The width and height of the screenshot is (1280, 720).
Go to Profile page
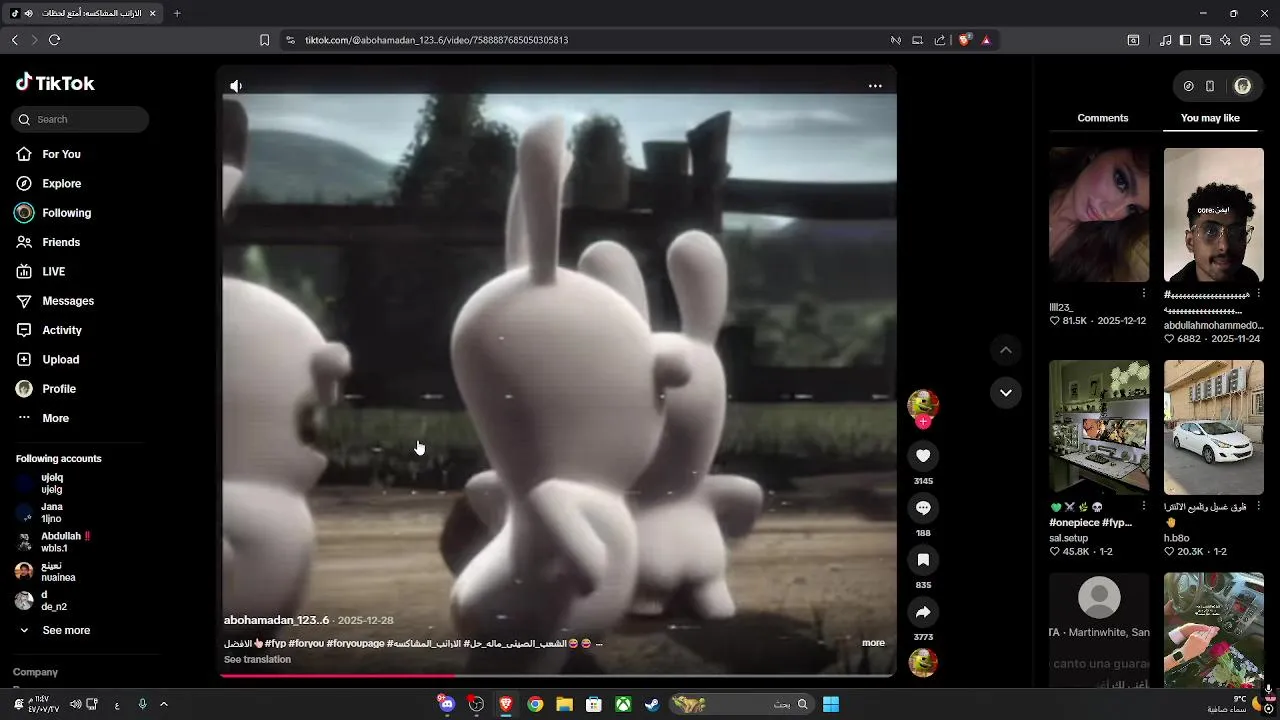[46, 389]
